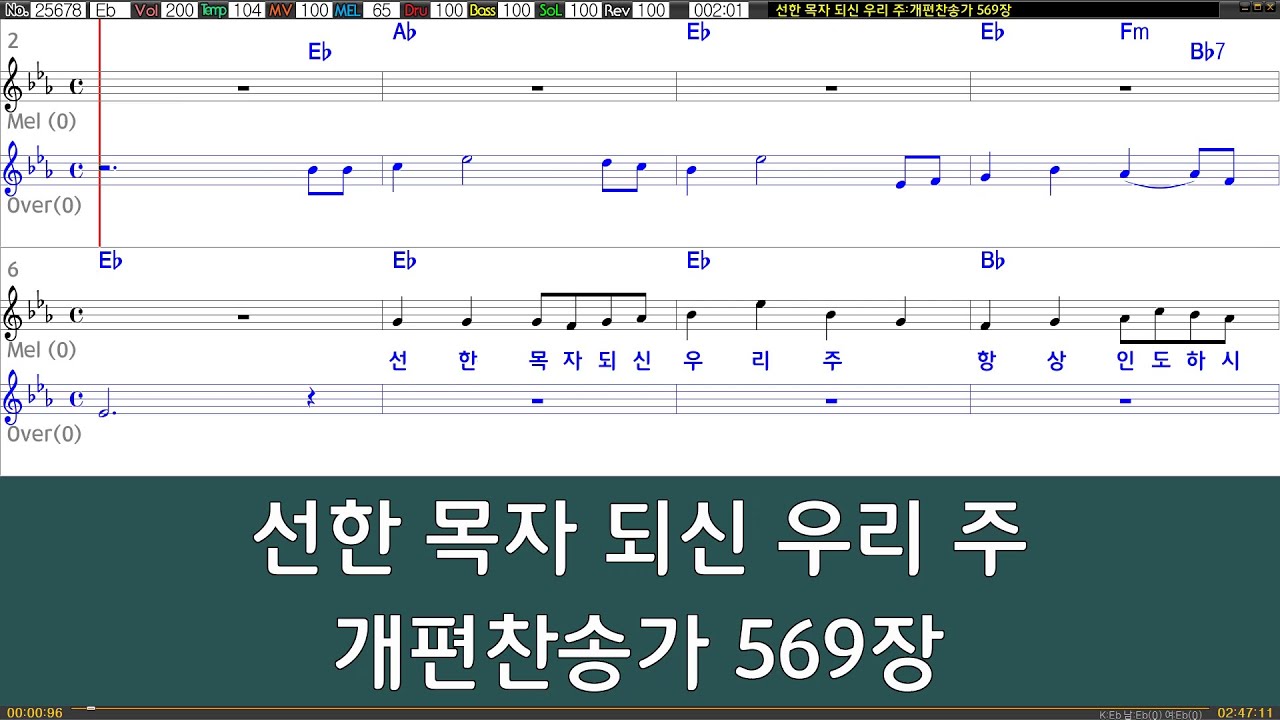Click the elapsed time 00:00:96
The height and width of the screenshot is (720, 1280).
pos(35,713)
